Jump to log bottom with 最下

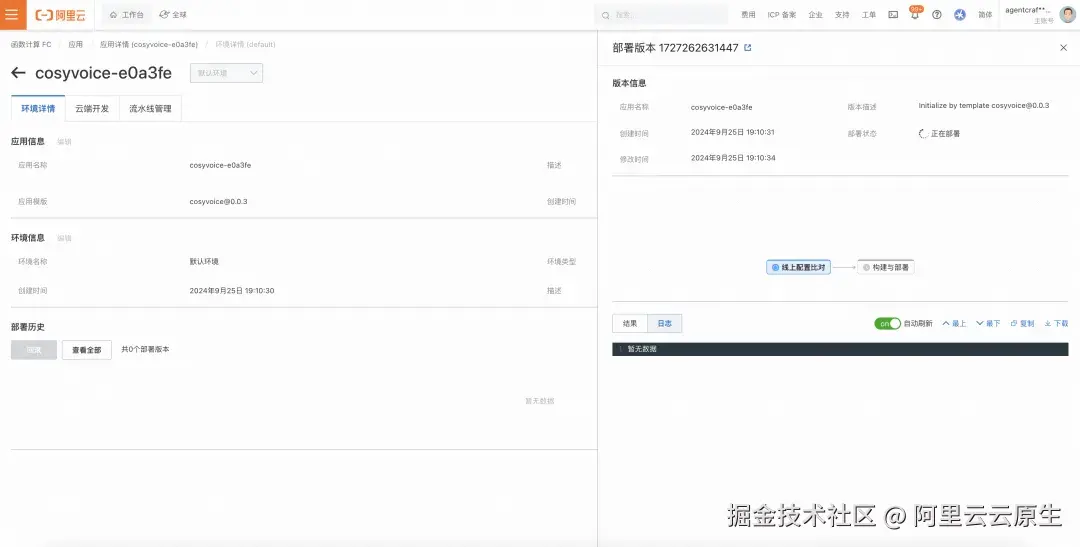point(988,323)
